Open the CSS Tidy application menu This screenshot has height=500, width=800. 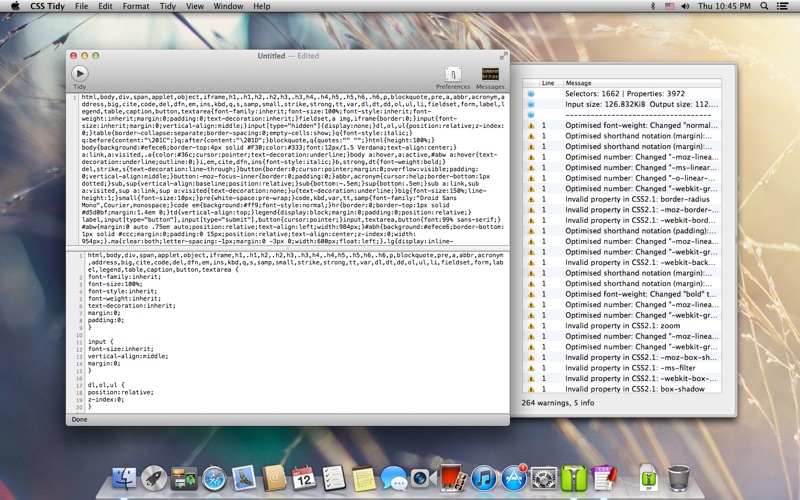pyautogui.click(x=47, y=6)
